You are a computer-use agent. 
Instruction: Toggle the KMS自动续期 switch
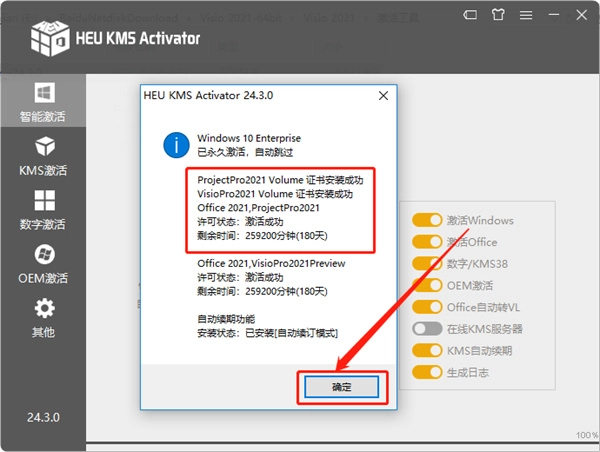427,351
